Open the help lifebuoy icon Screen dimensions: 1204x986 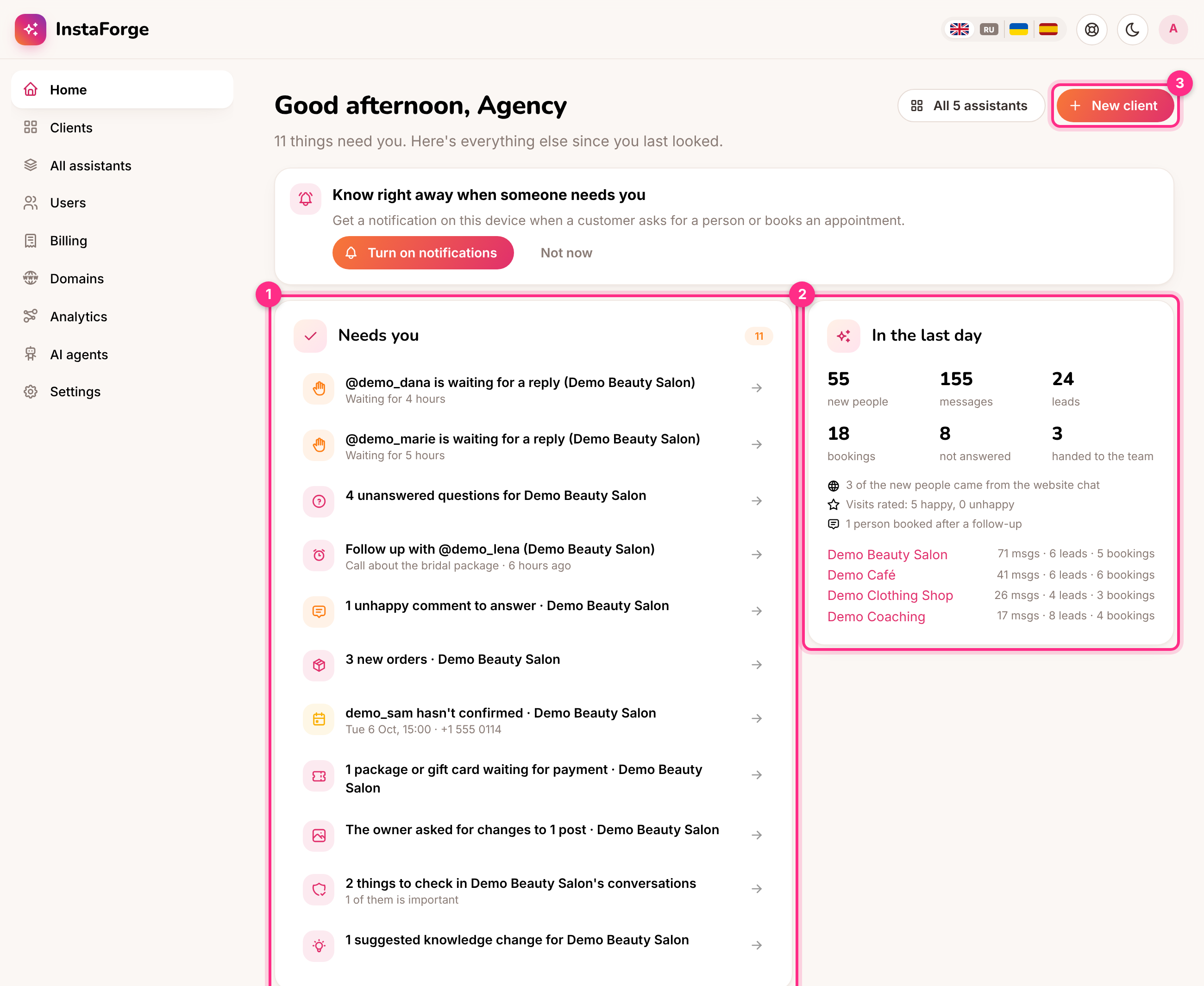coord(1091,29)
